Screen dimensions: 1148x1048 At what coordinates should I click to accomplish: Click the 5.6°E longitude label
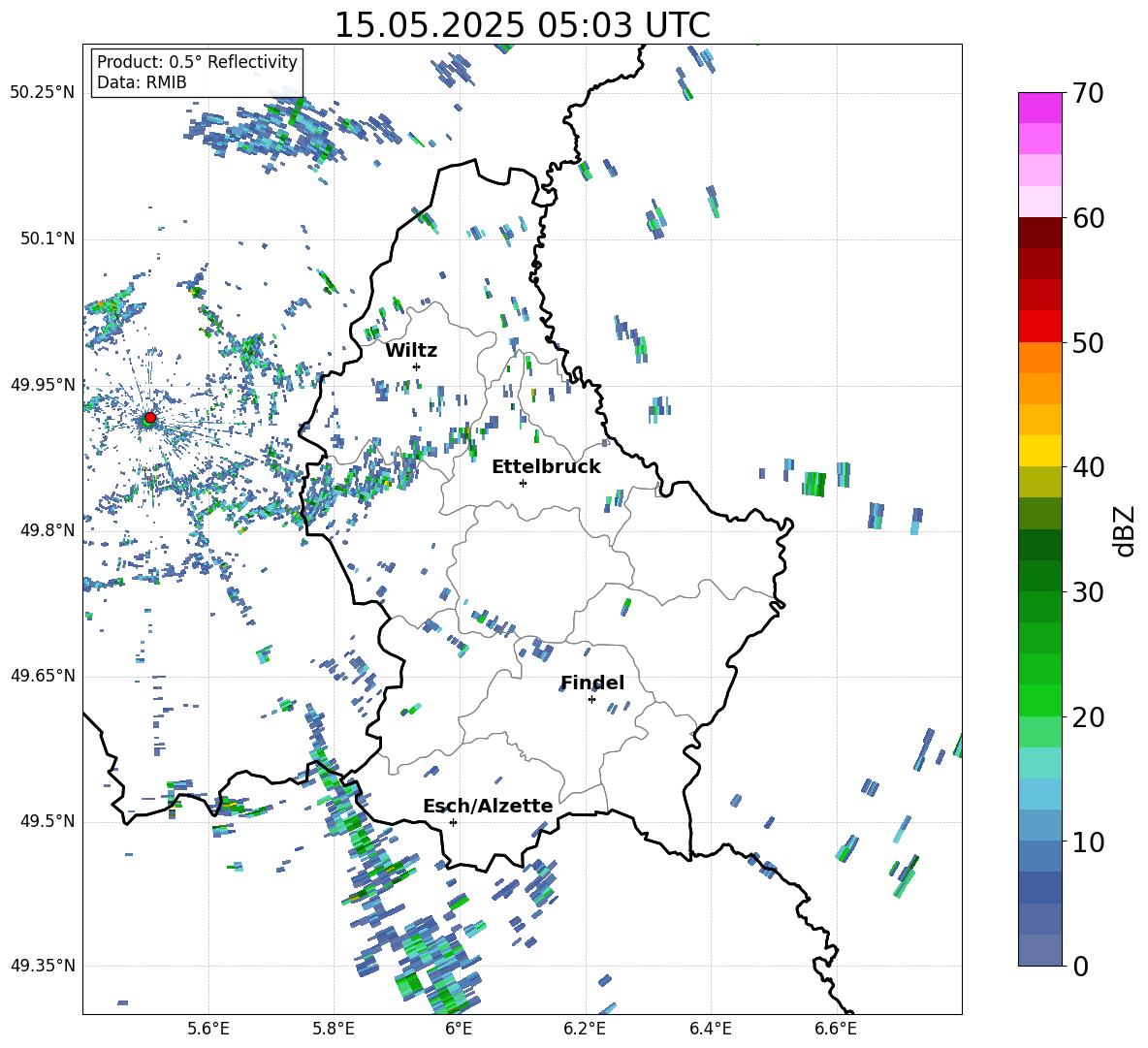[208, 1029]
